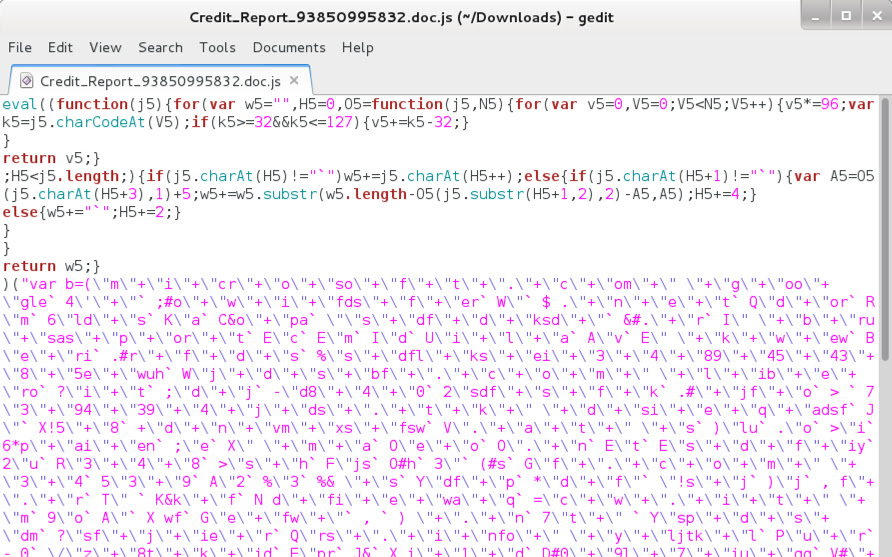Viewport: 892px width, 557px height.
Task: Click the line starting with 'k5=j5.charCodeAt'
Action: pyautogui.click(x=236, y=122)
